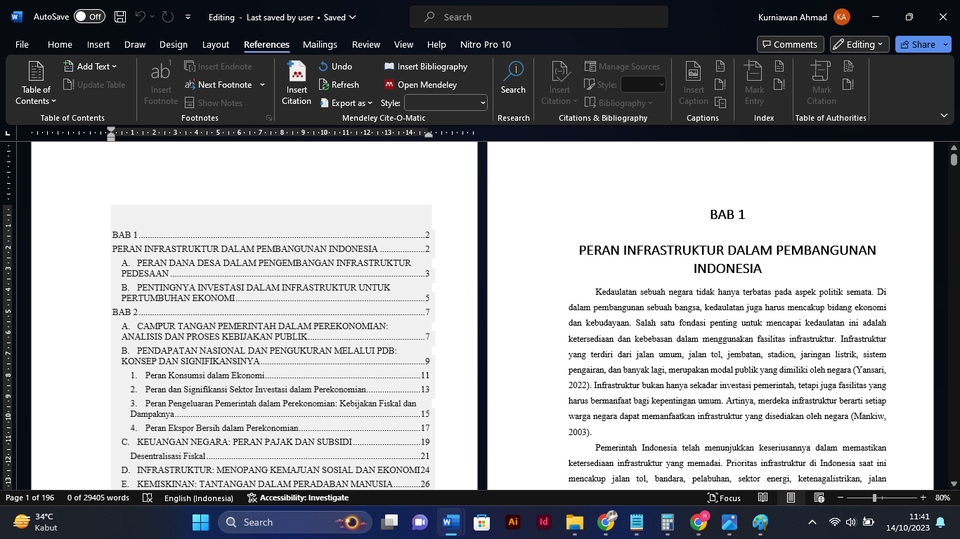Click the right indent ruler marker
The width and height of the screenshot is (960, 539).
[429, 134]
